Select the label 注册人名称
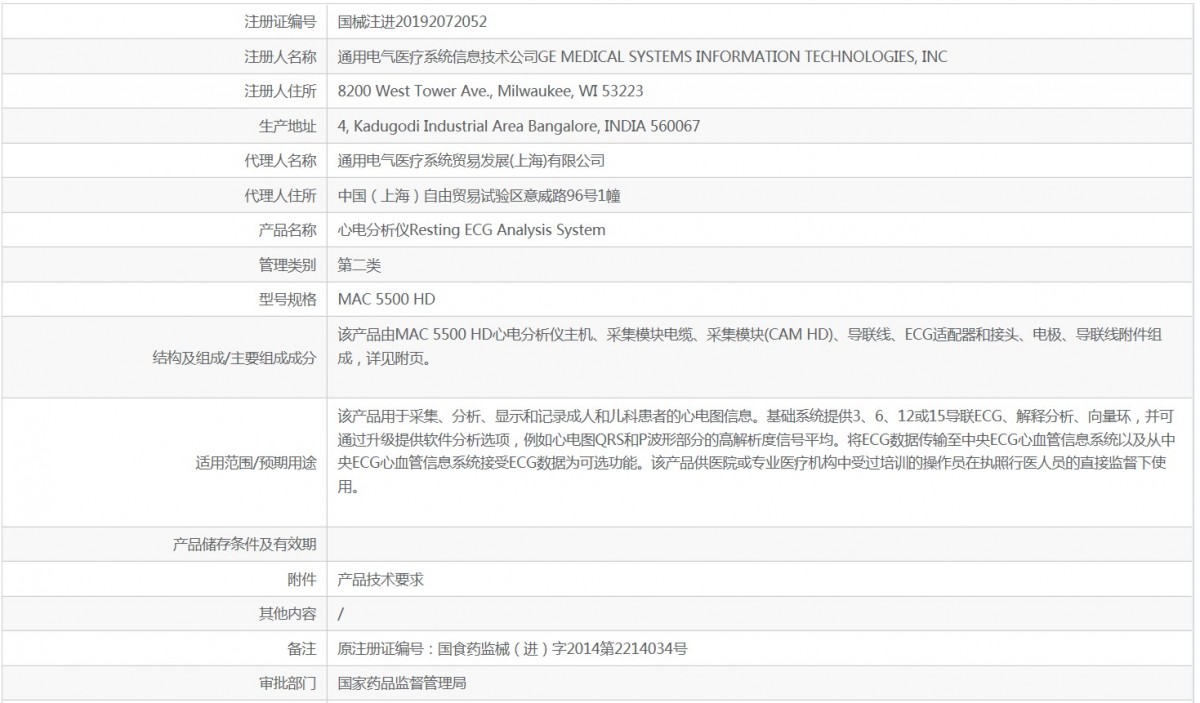Viewport: 1200px width, 703px height. [281, 56]
